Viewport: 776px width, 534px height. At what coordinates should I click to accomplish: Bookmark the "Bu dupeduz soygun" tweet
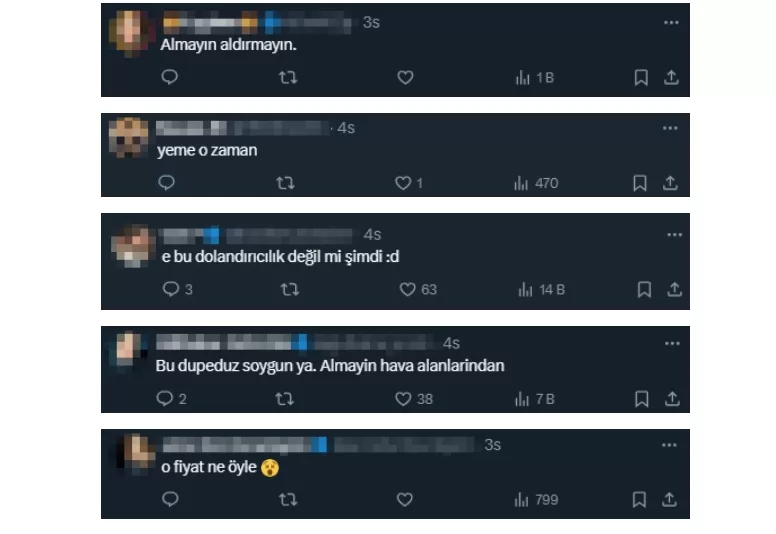pos(641,399)
